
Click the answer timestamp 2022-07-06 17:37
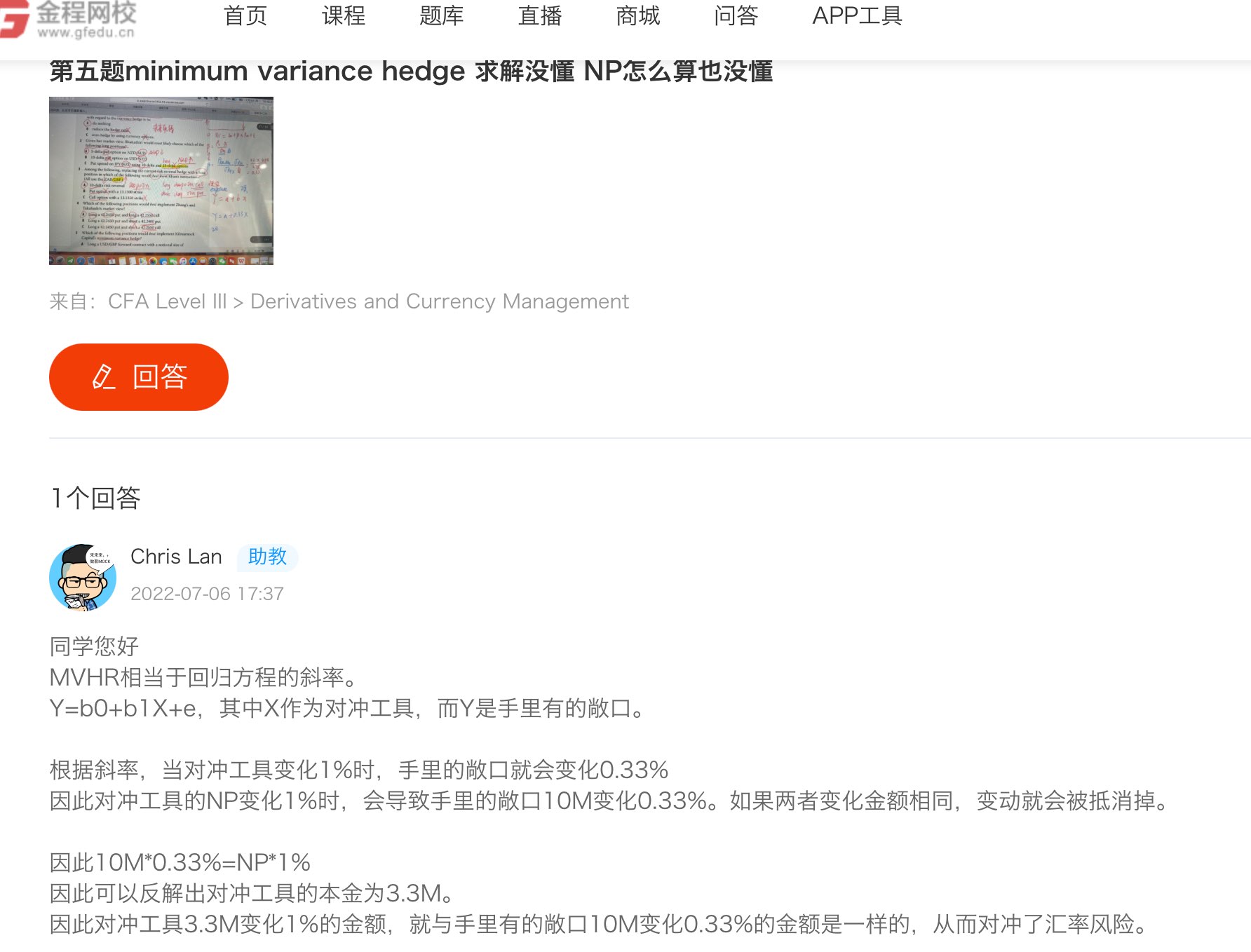pos(207,594)
